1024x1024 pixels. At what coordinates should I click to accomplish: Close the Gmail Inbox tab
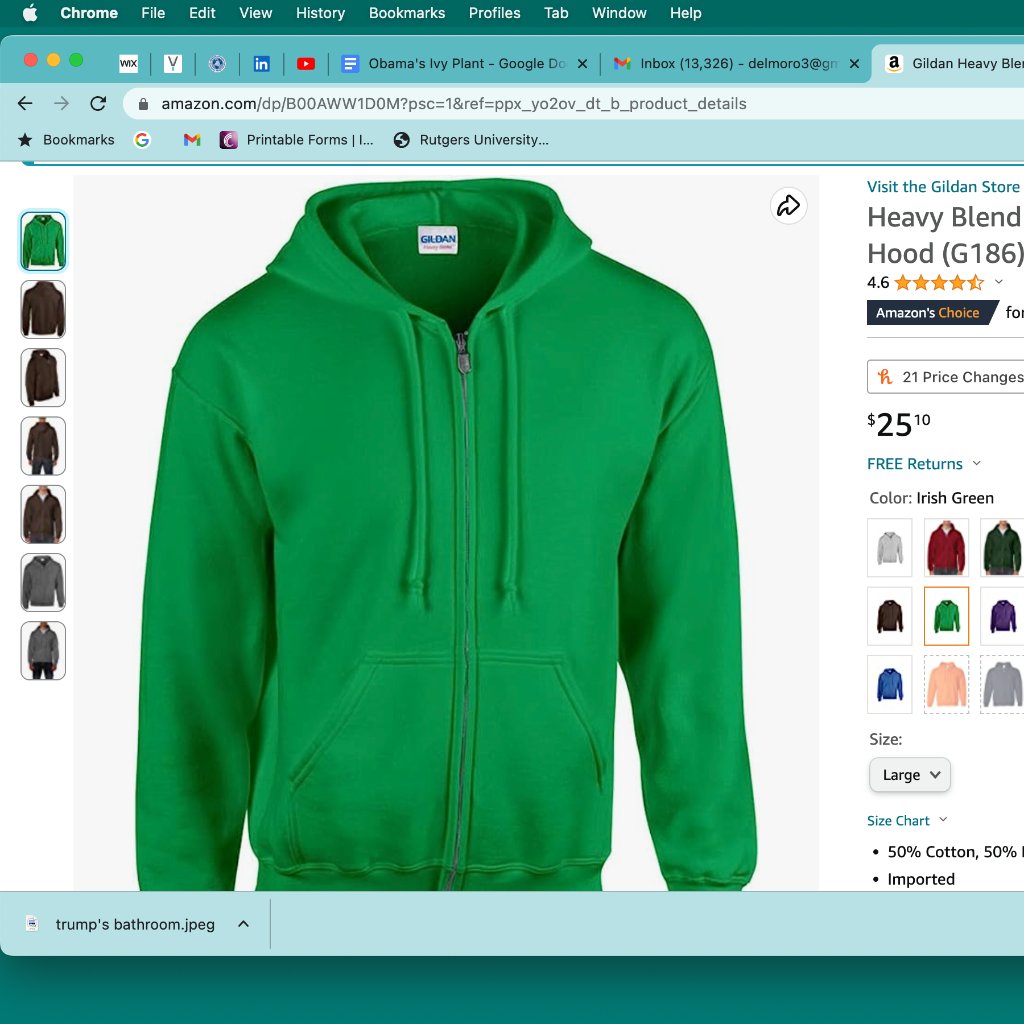pyautogui.click(x=854, y=63)
